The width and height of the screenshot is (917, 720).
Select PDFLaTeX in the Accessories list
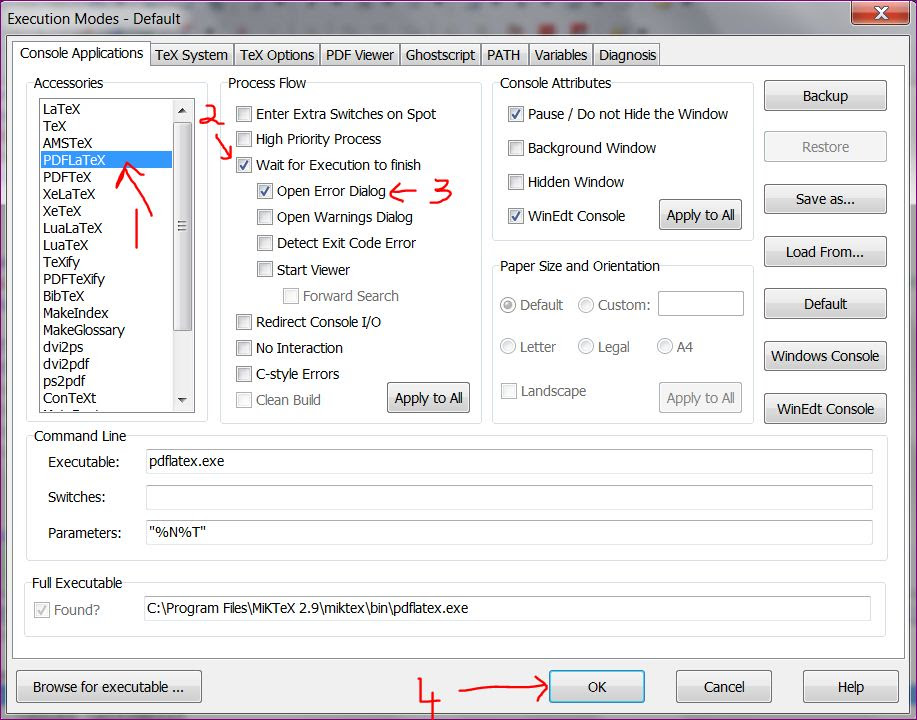[106, 160]
